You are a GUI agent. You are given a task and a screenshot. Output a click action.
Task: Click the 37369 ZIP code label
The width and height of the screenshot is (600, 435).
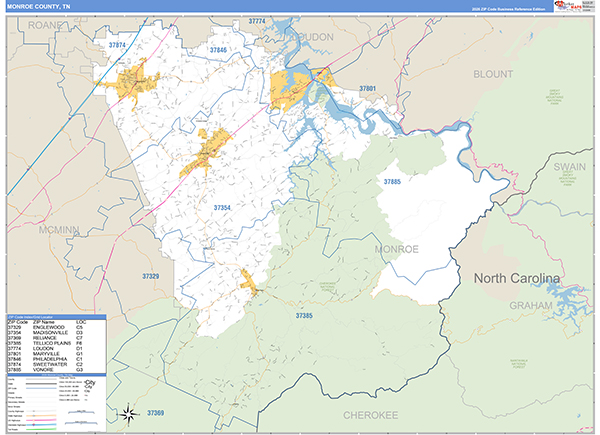coord(155,413)
